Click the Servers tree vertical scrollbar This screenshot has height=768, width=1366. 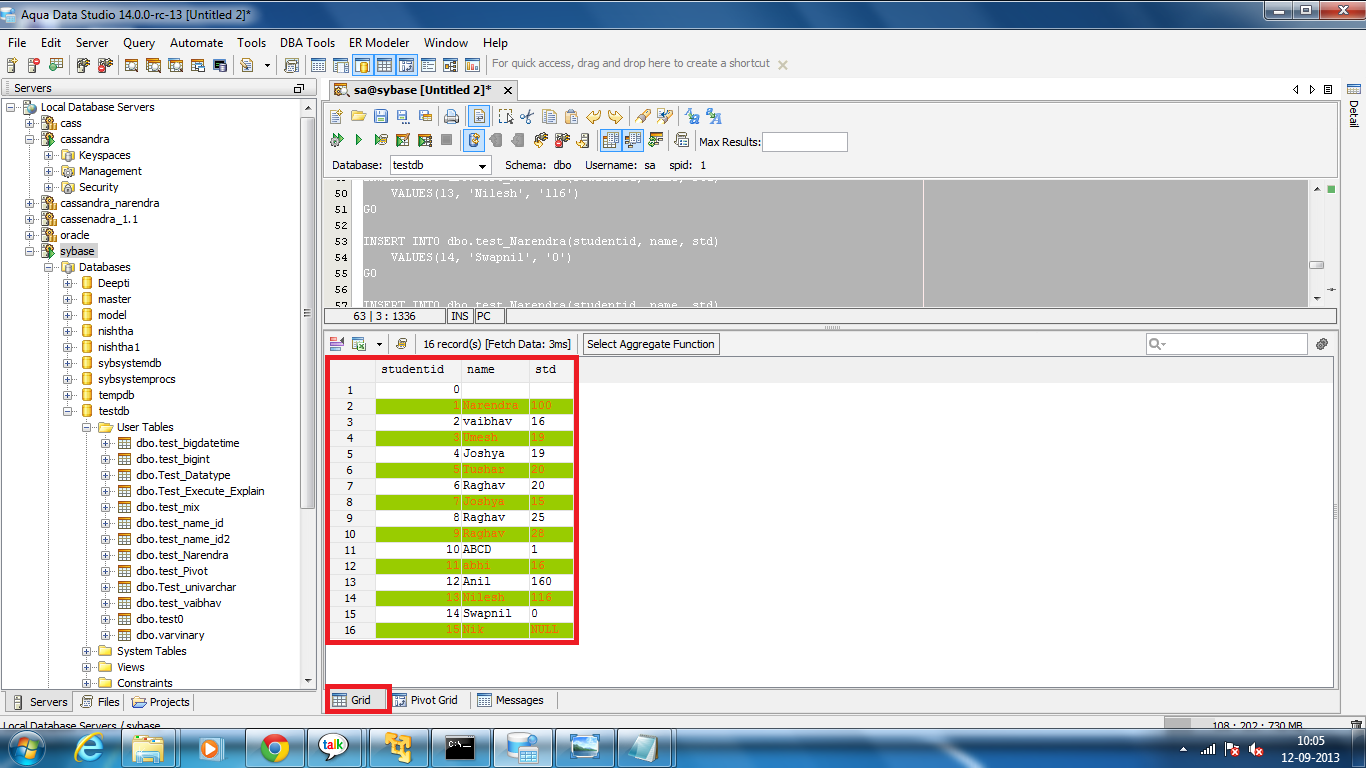click(x=308, y=313)
